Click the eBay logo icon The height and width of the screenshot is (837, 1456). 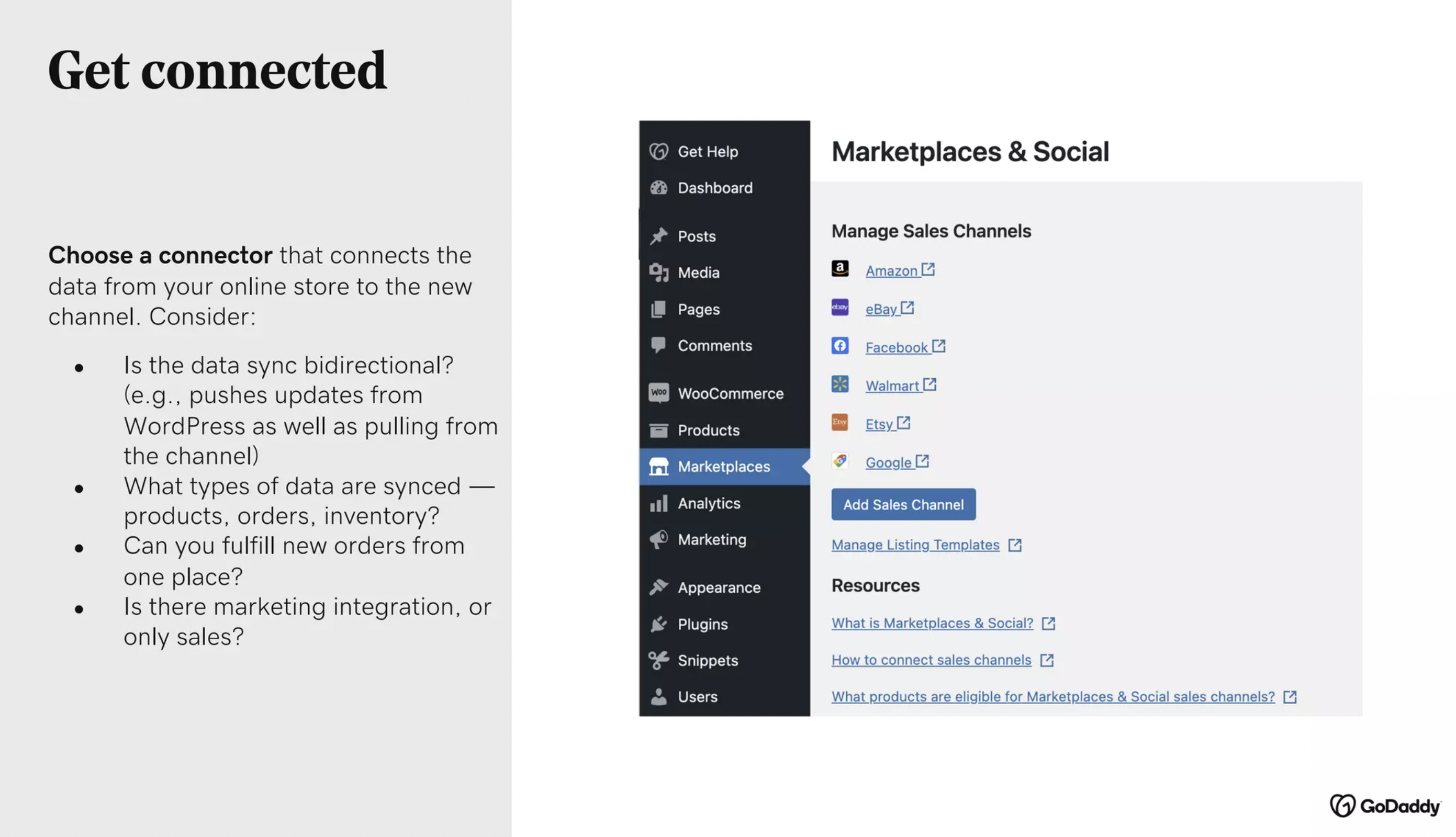click(839, 307)
